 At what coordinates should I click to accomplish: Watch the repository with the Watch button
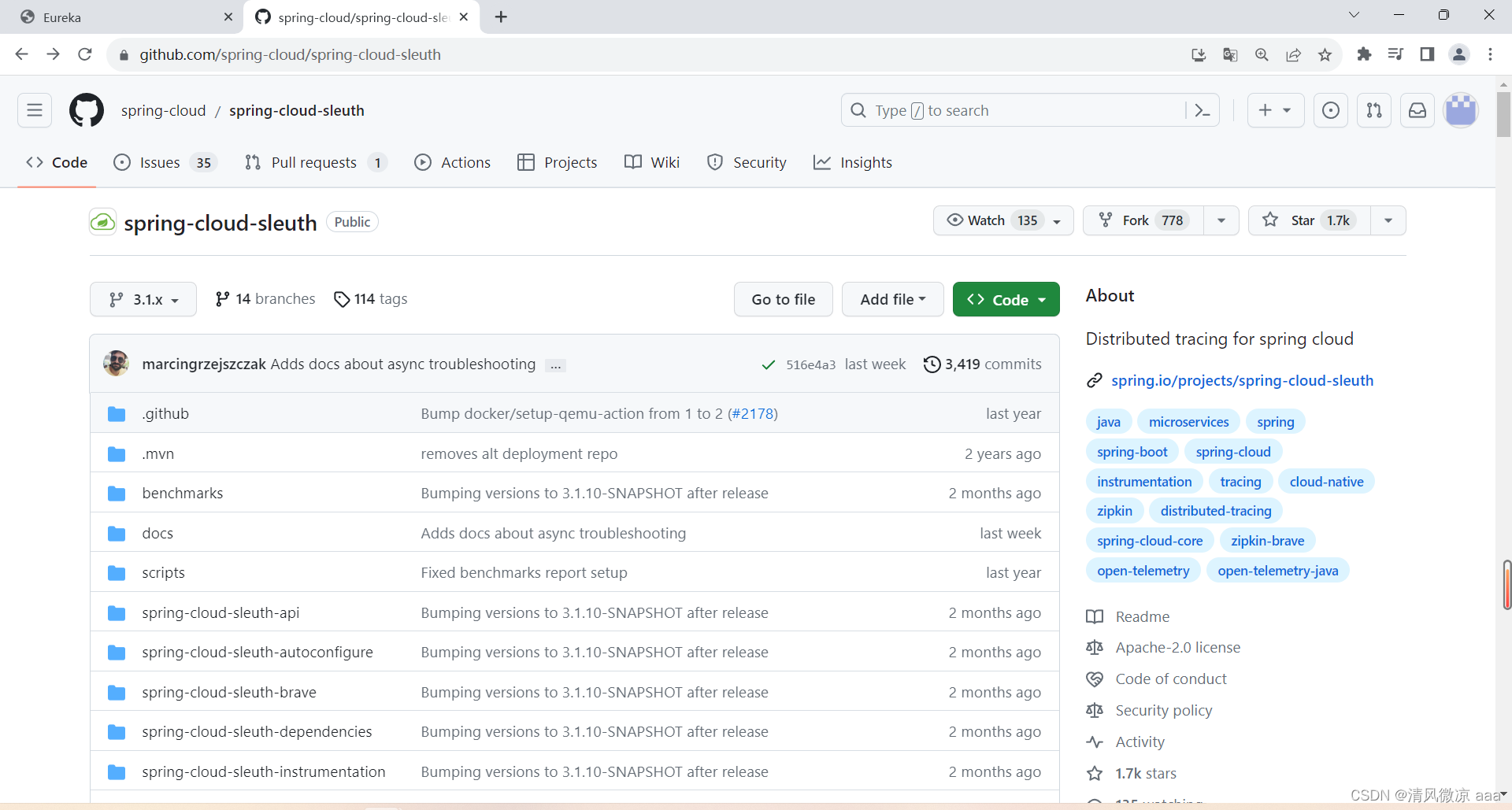coord(1003,220)
